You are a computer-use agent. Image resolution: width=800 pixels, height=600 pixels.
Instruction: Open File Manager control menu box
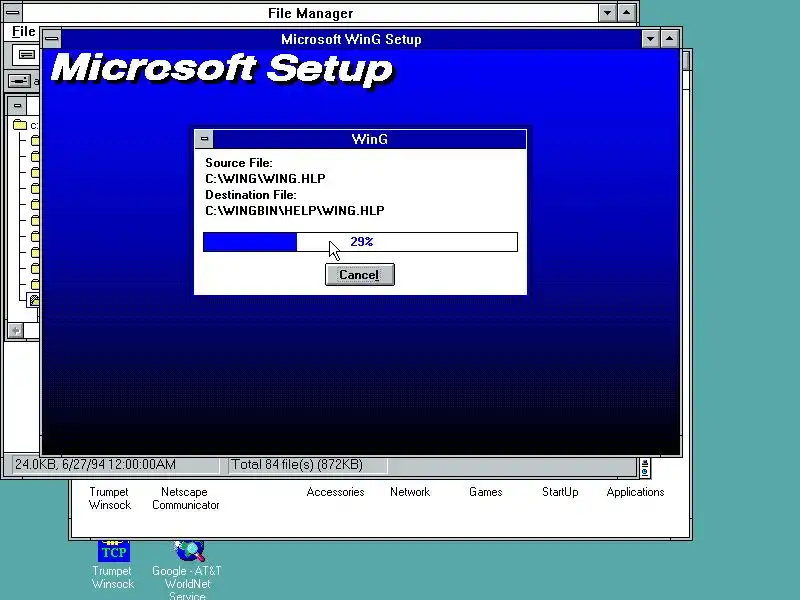13,11
